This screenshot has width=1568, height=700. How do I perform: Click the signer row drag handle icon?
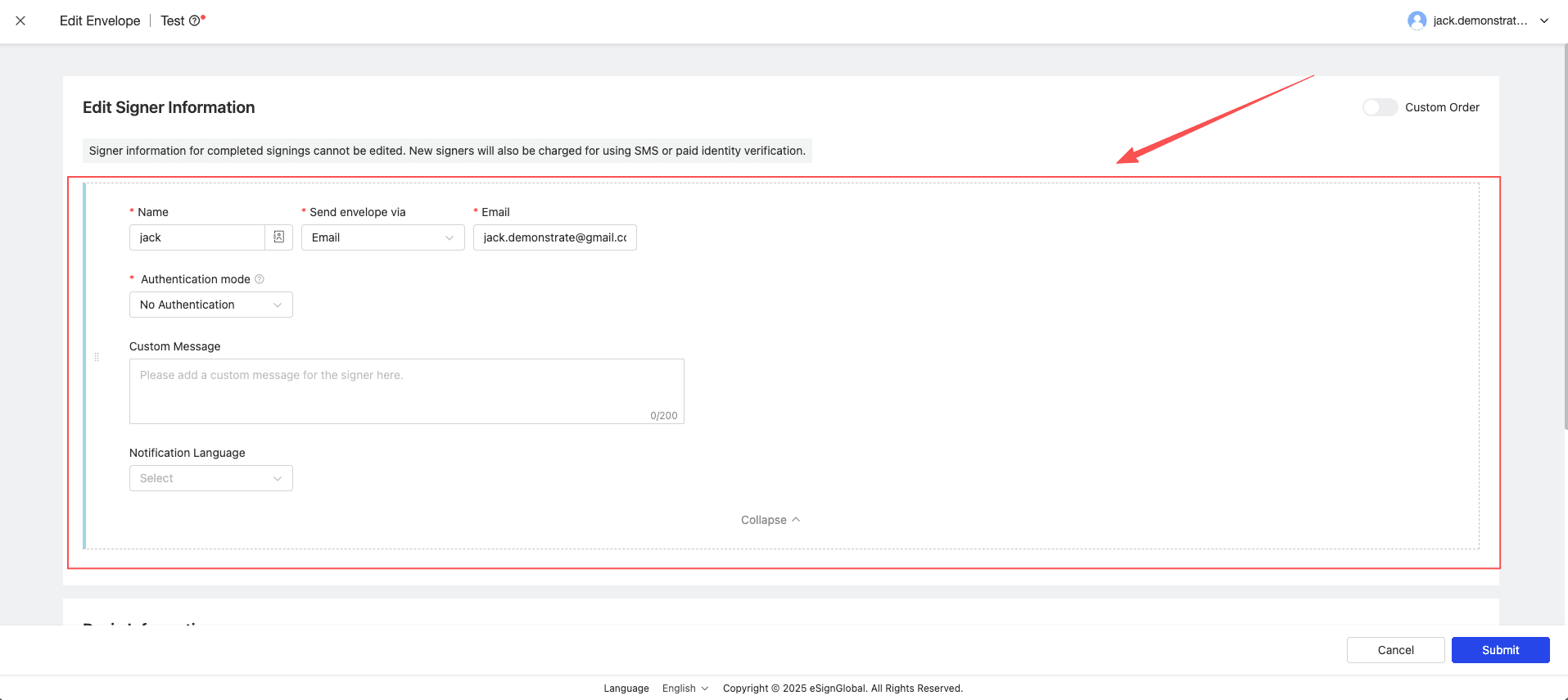pyautogui.click(x=97, y=357)
